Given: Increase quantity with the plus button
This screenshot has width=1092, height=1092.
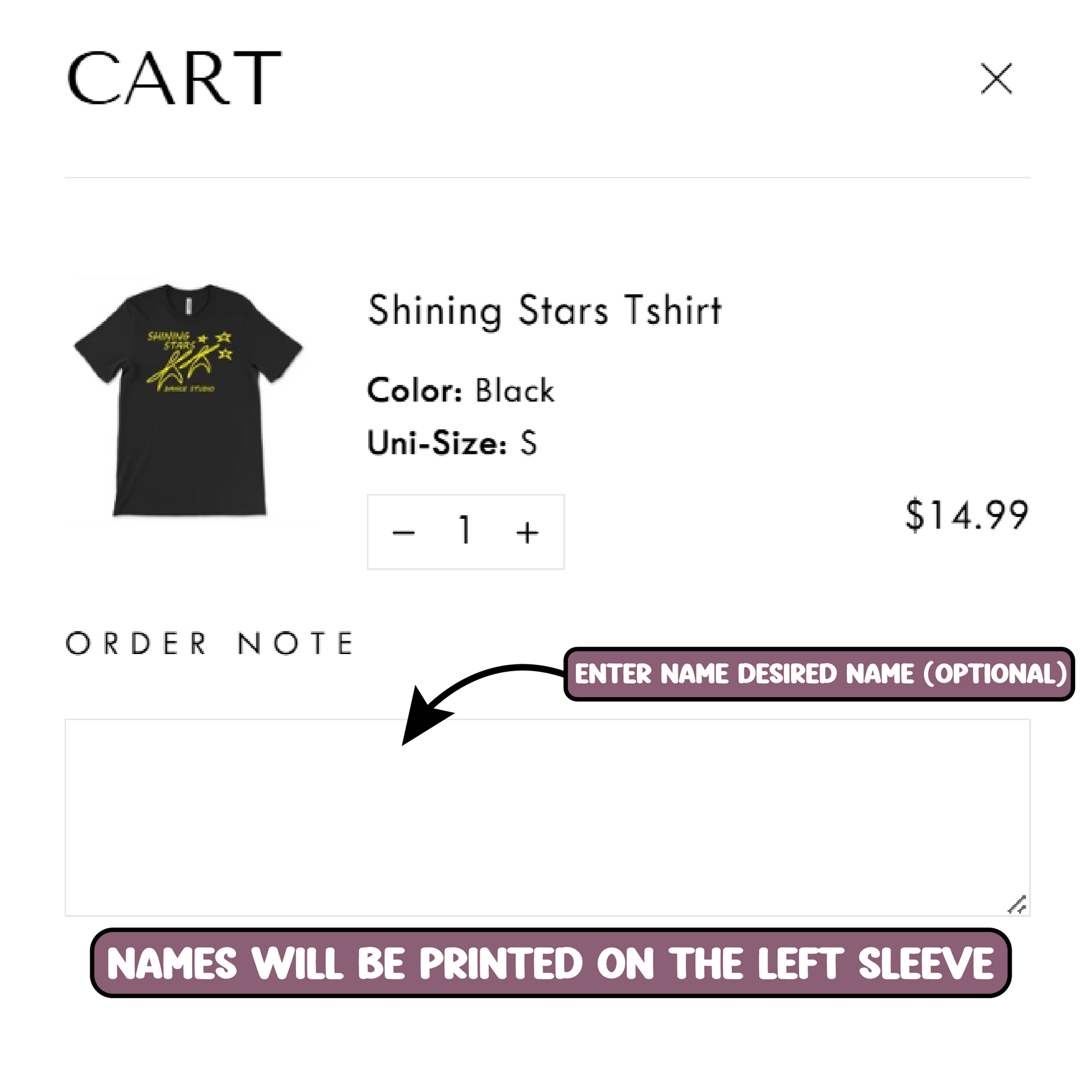Looking at the screenshot, I should click(x=527, y=533).
